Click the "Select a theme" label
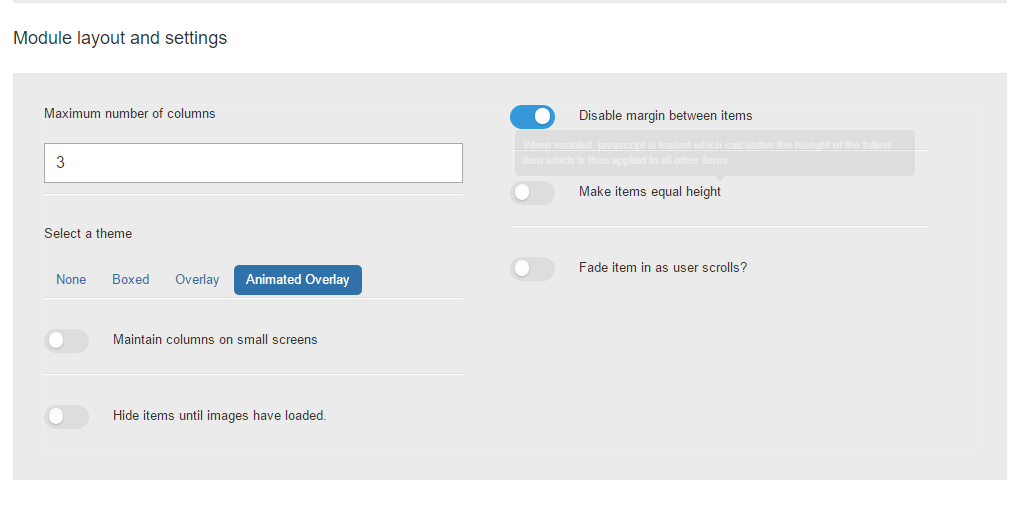This screenshot has height=509, width=1020. point(88,234)
